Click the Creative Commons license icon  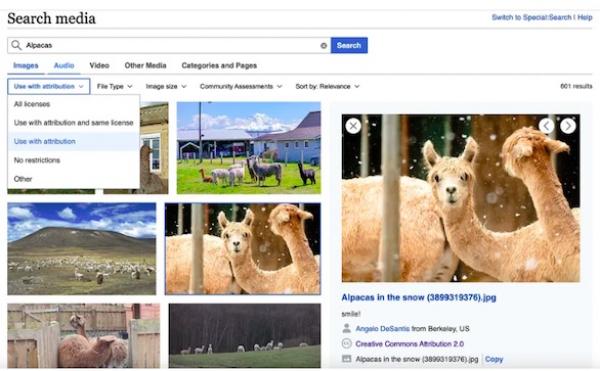pyautogui.click(x=346, y=343)
